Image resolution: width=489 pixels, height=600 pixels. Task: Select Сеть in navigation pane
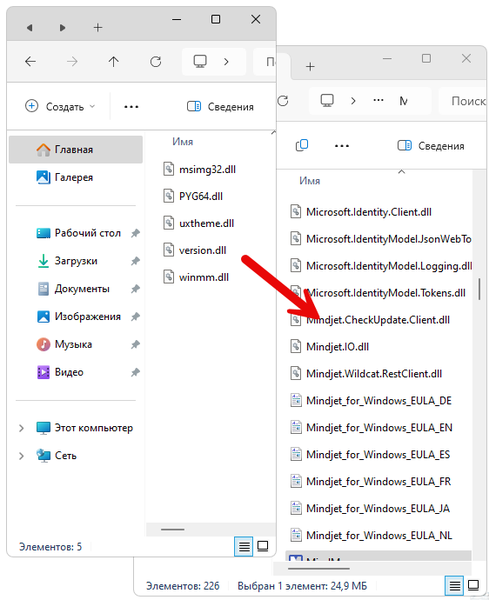pyautogui.click(x=56, y=455)
